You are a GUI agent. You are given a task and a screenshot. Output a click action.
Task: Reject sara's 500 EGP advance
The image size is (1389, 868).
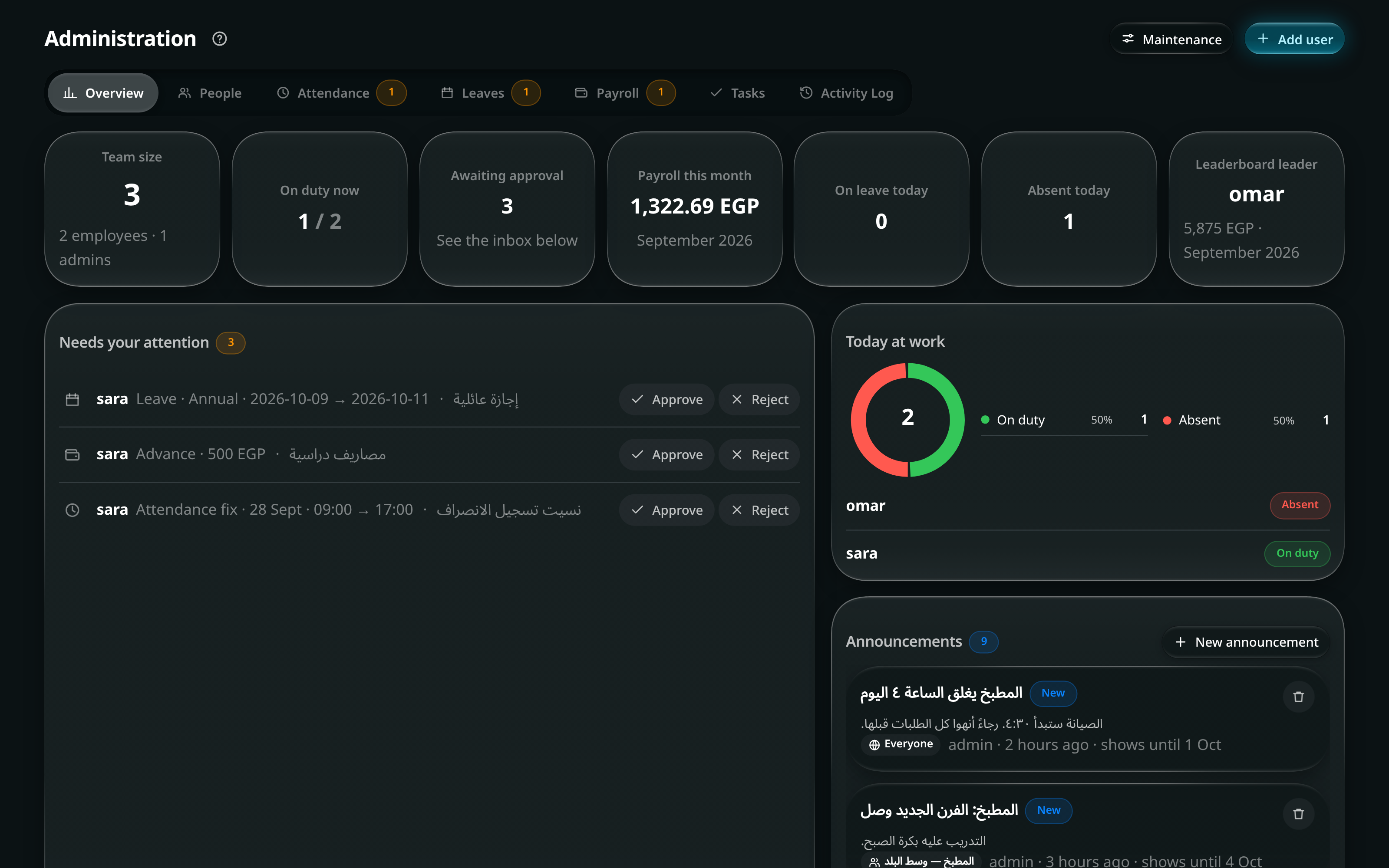[759, 455]
